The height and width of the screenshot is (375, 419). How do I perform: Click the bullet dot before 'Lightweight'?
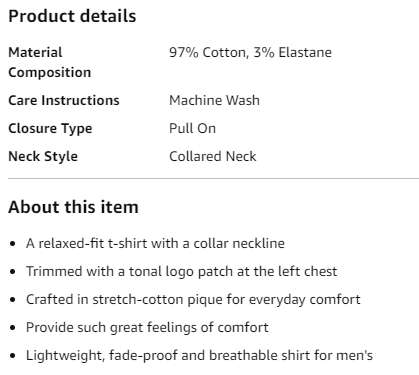point(13,356)
